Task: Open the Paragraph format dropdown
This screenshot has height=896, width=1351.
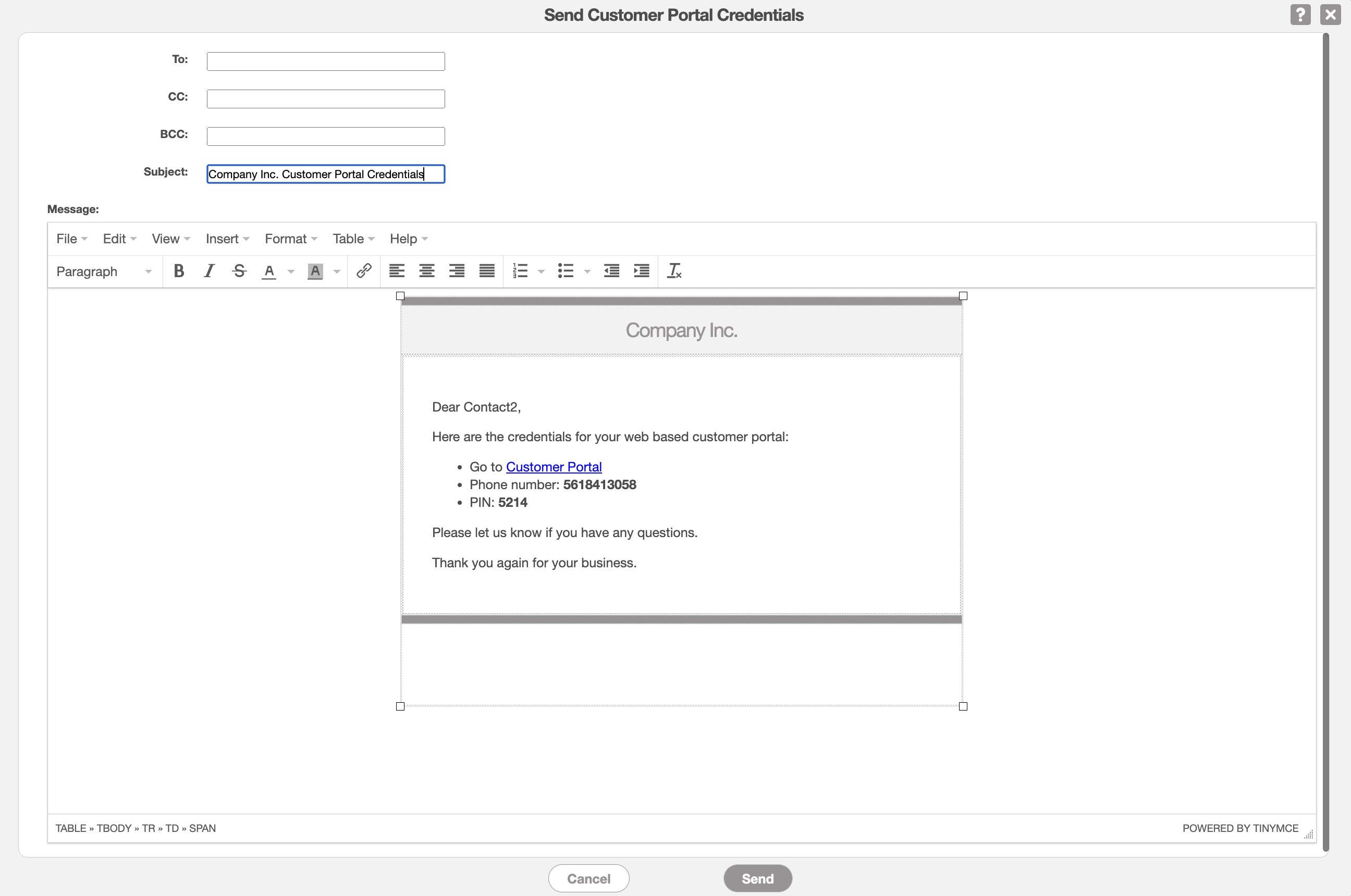Action: coord(104,271)
